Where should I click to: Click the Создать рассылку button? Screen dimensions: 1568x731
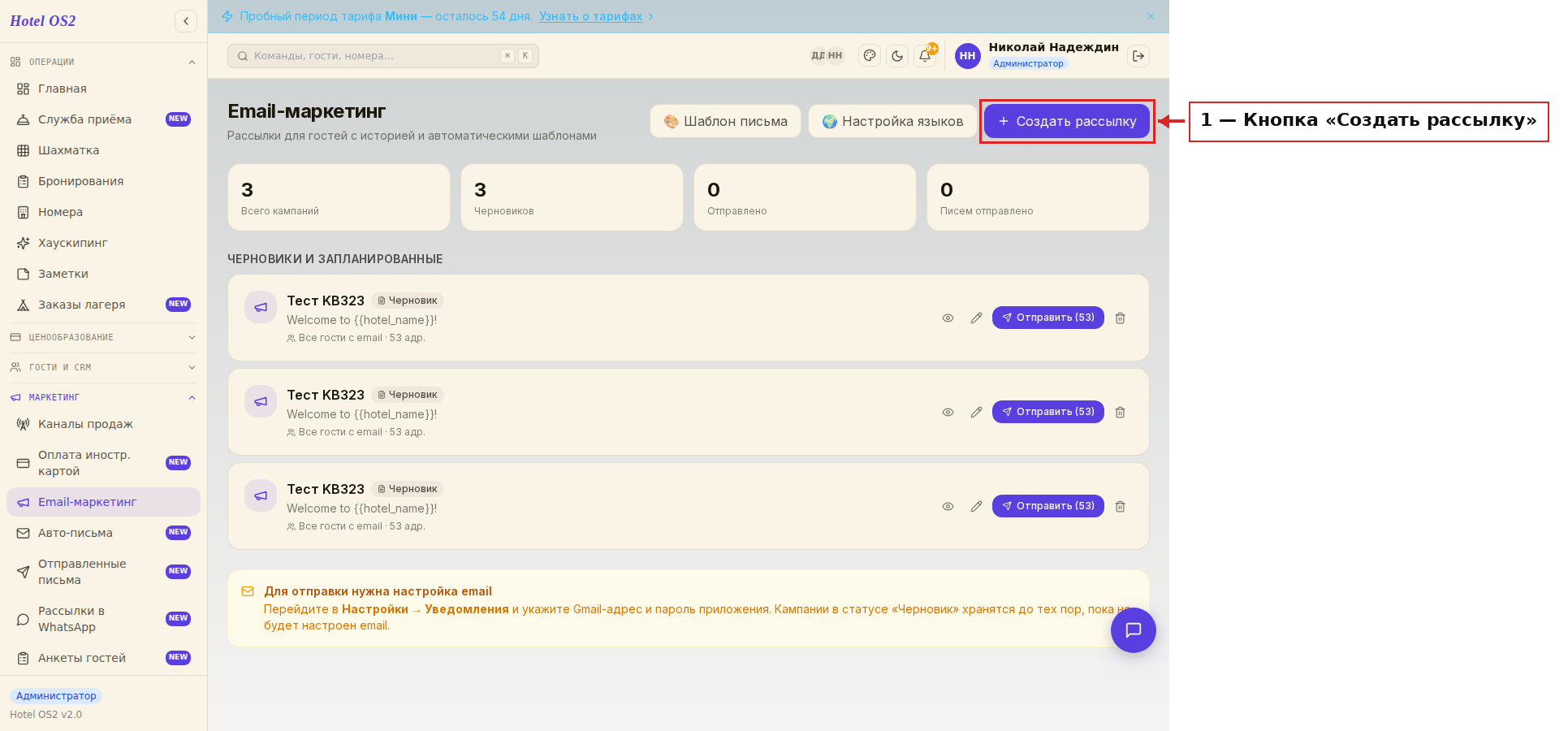[1067, 121]
